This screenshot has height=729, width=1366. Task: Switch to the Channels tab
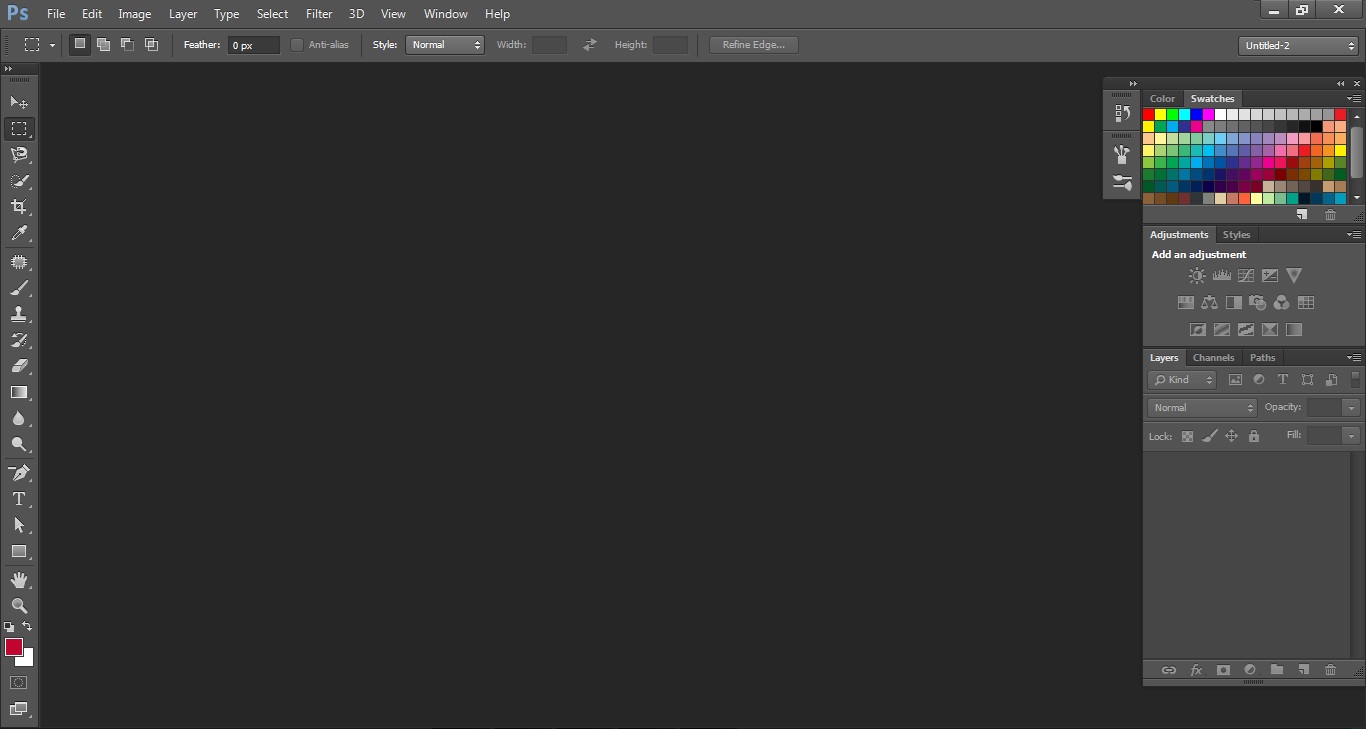click(x=1213, y=358)
